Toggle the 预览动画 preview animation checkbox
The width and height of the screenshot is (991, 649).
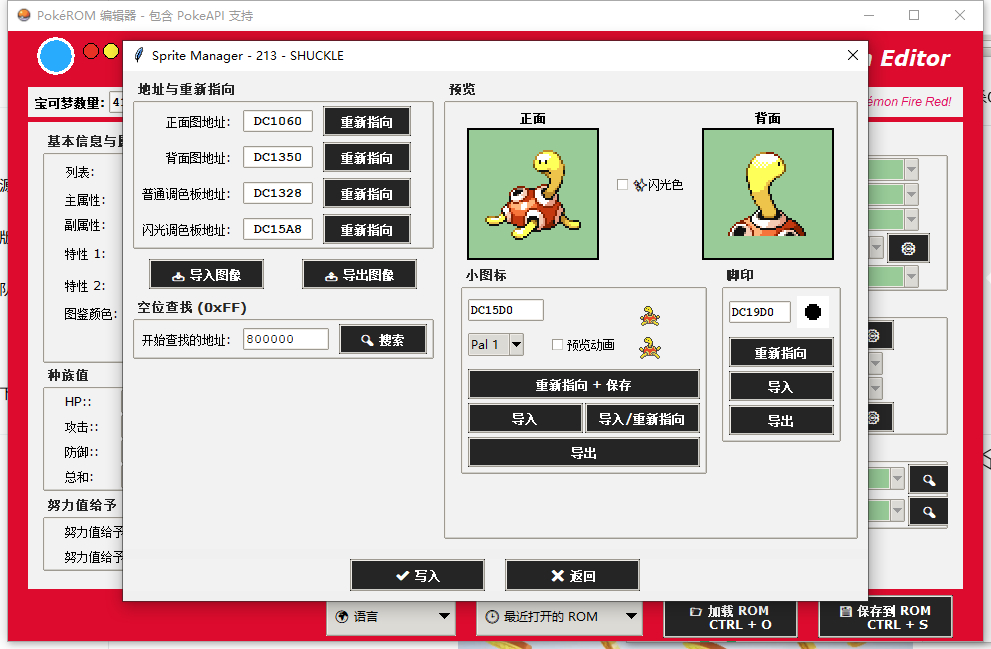pyautogui.click(x=556, y=344)
